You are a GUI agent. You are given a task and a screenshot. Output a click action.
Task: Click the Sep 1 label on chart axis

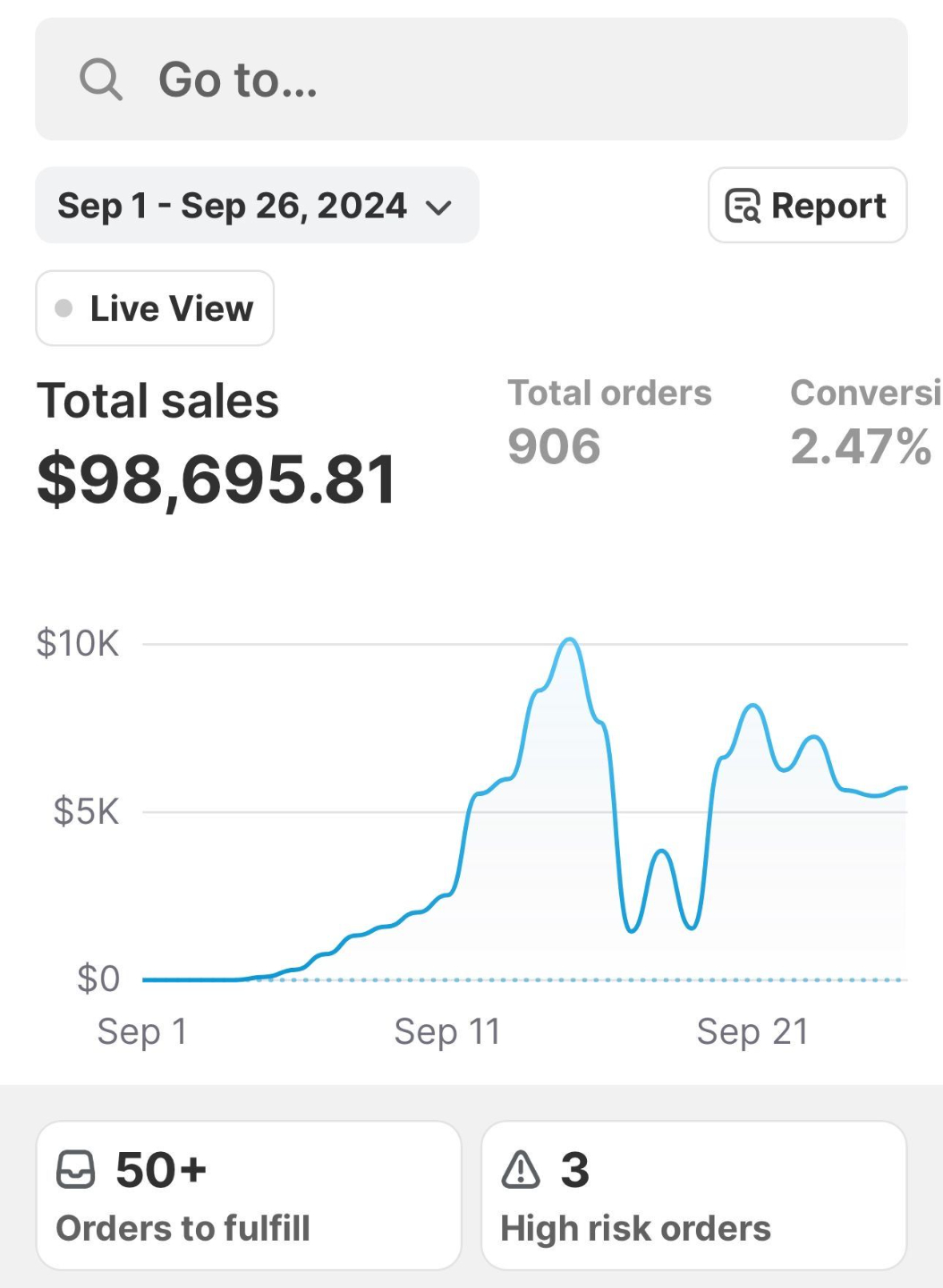coord(141,1031)
